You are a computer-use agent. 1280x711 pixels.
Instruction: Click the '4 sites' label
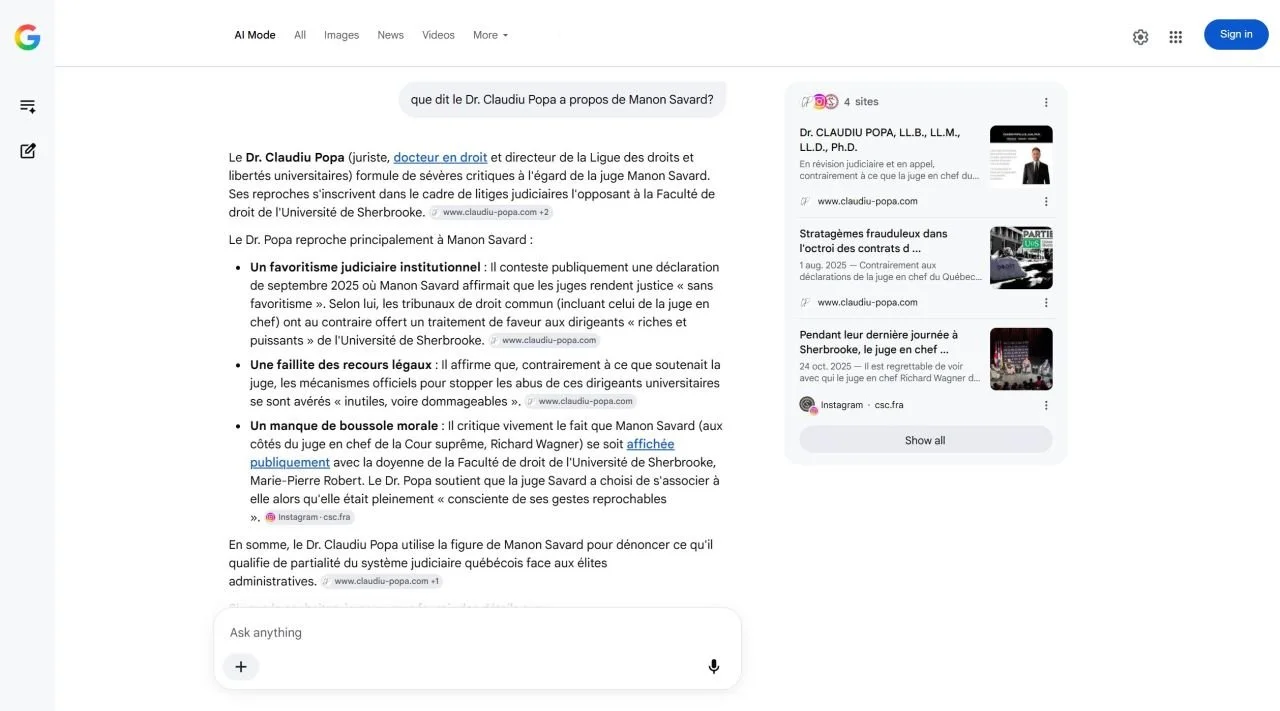pos(861,102)
